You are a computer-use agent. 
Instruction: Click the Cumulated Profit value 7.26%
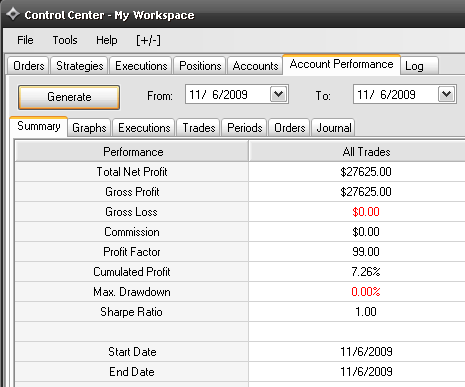click(366, 272)
